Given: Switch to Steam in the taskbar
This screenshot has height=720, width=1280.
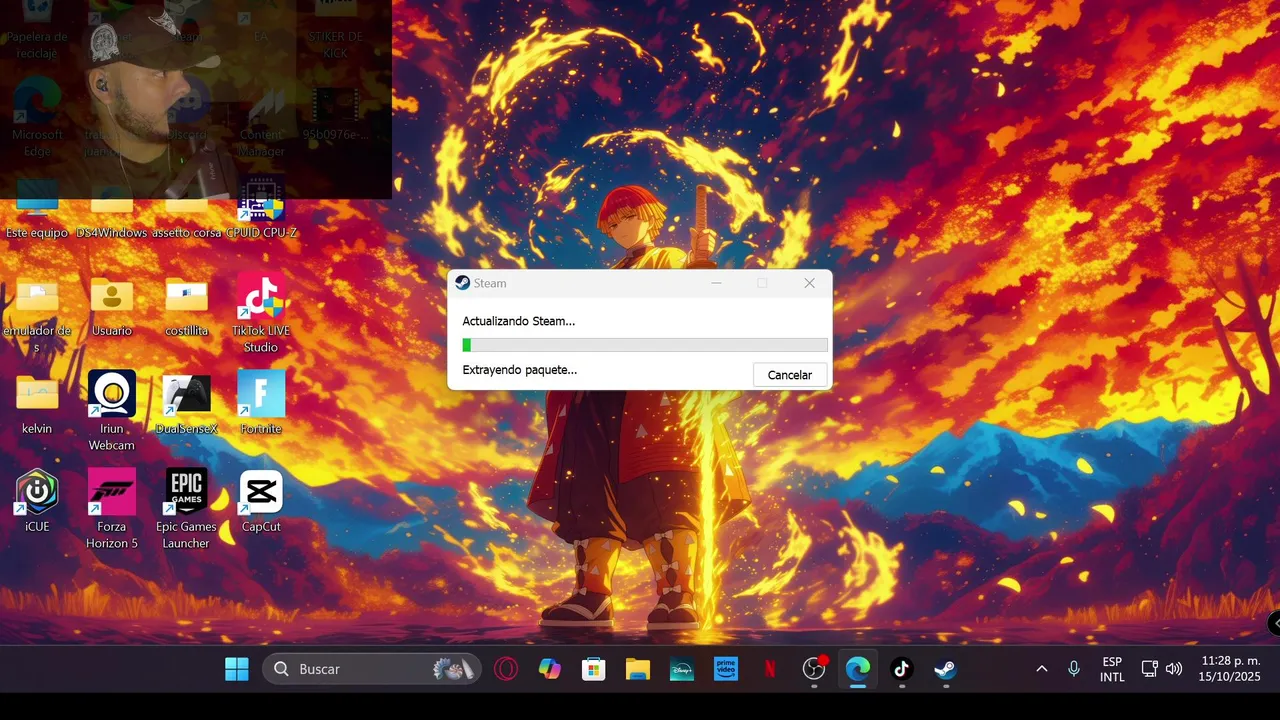Looking at the screenshot, I should tap(946, 669).
